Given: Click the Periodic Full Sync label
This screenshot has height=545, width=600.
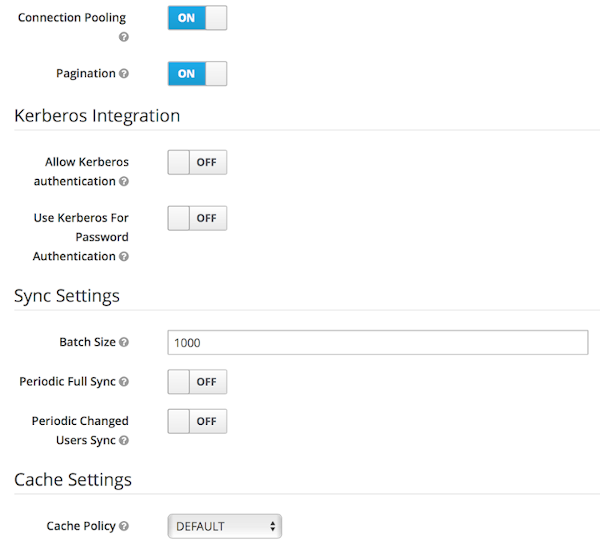Looking at the screenshot, I should tap(67, 382).
